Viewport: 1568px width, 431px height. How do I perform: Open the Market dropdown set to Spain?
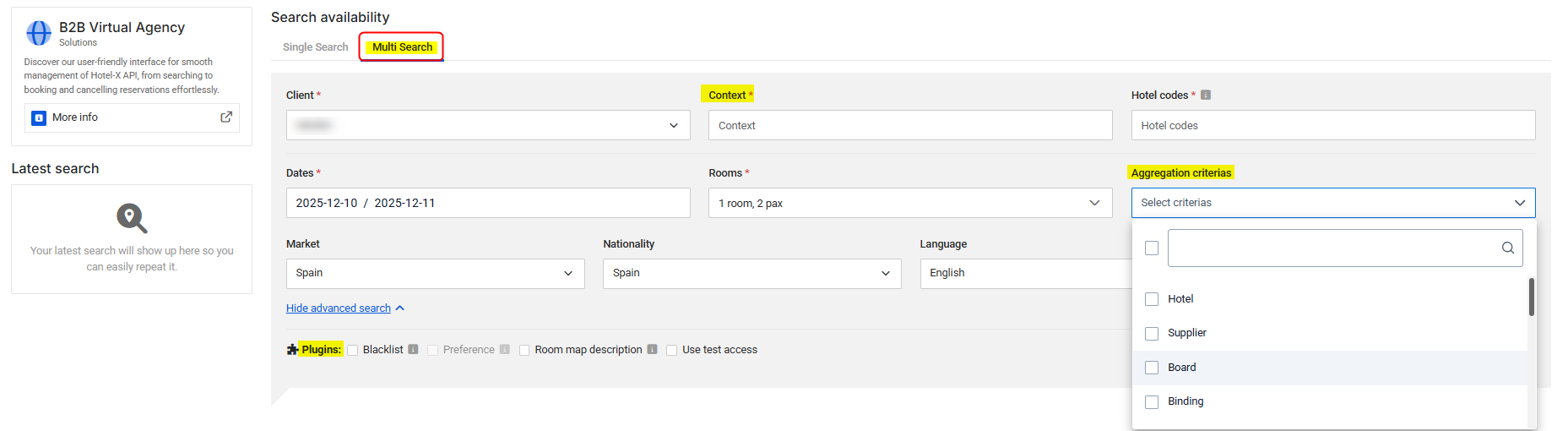coord(435,273)
